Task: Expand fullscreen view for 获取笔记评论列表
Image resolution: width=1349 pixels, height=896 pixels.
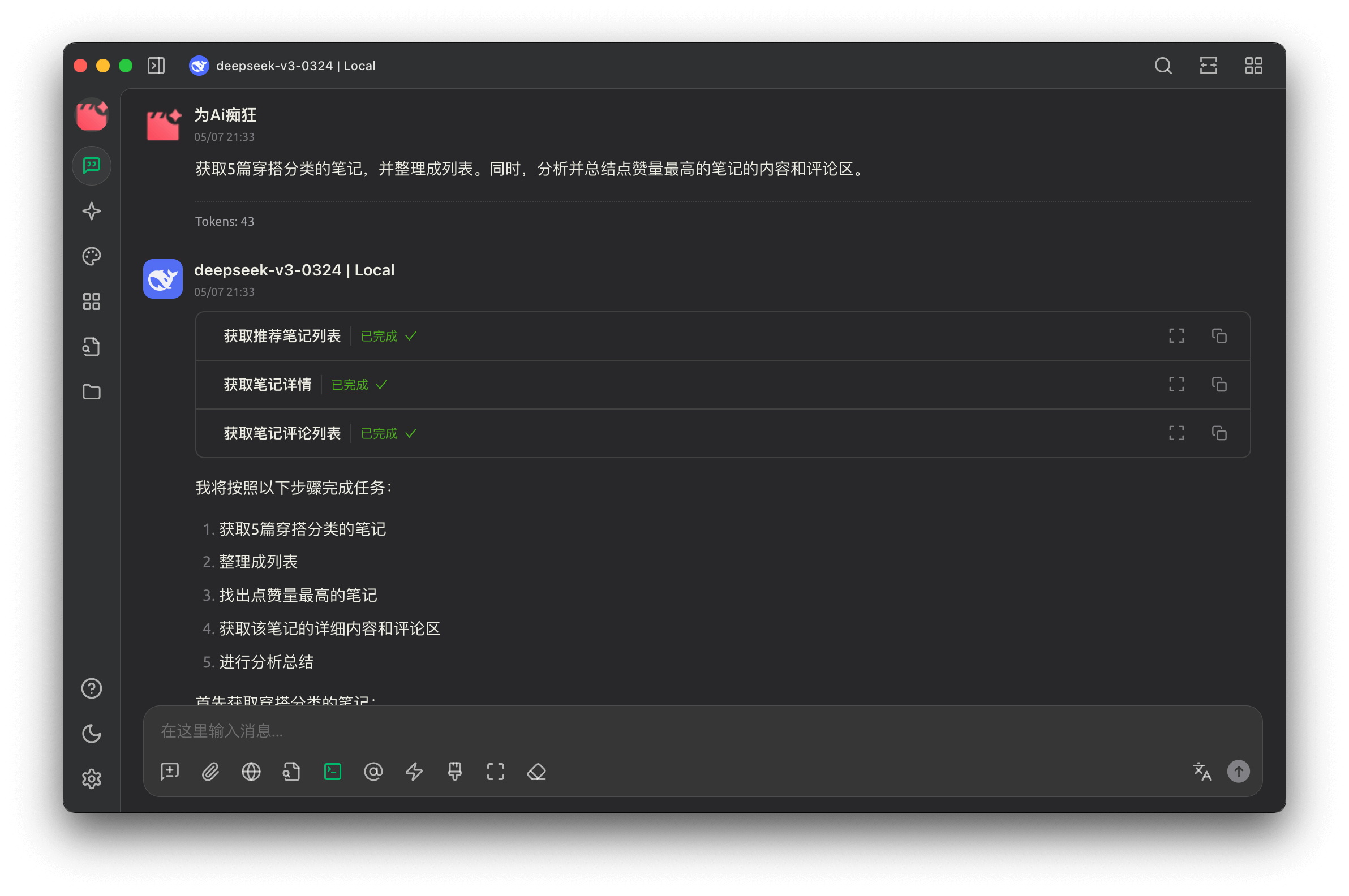Action: click(1176, 433)
